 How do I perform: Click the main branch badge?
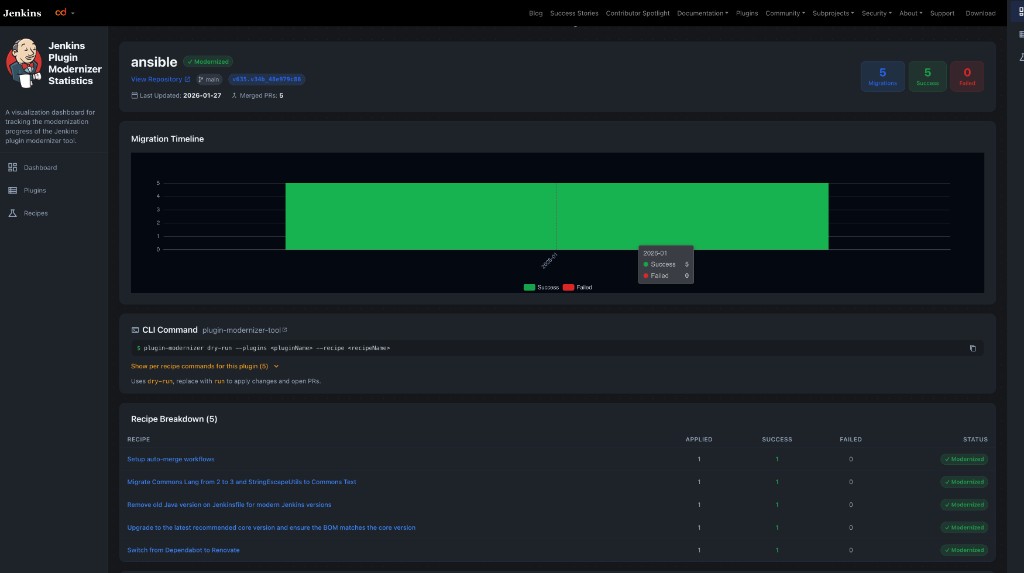point(209,79)
